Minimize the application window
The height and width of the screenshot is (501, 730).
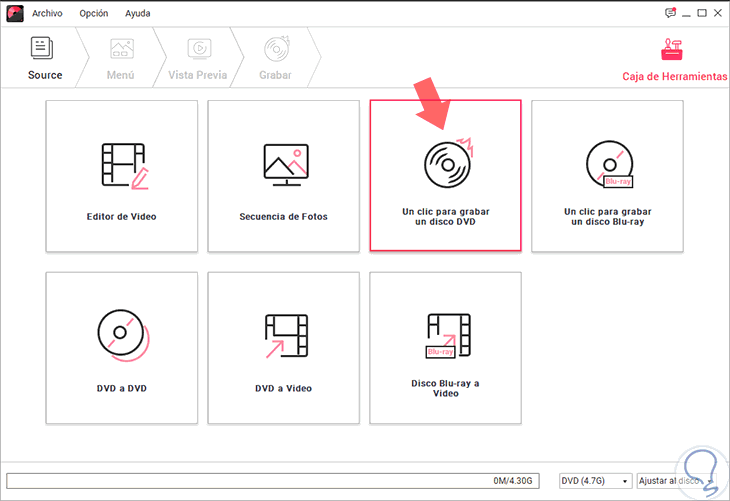click(x=686, y=14)
